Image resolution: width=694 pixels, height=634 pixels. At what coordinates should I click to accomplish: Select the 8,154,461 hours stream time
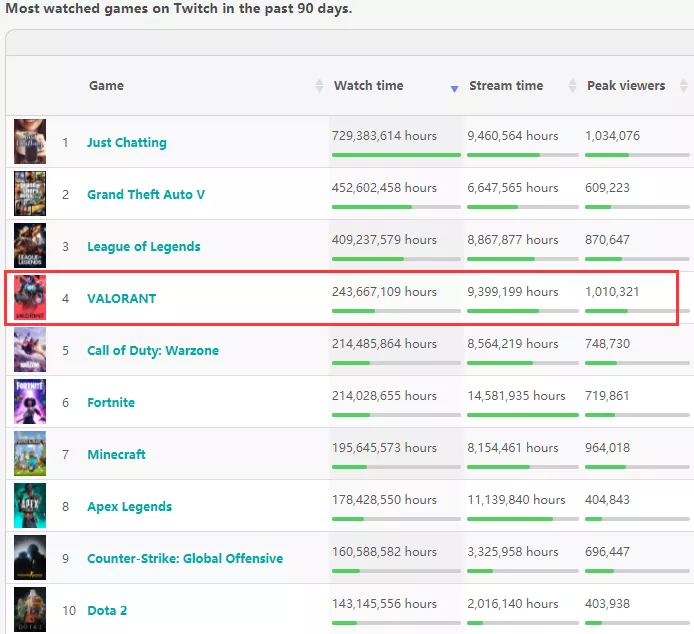point(513,448)
